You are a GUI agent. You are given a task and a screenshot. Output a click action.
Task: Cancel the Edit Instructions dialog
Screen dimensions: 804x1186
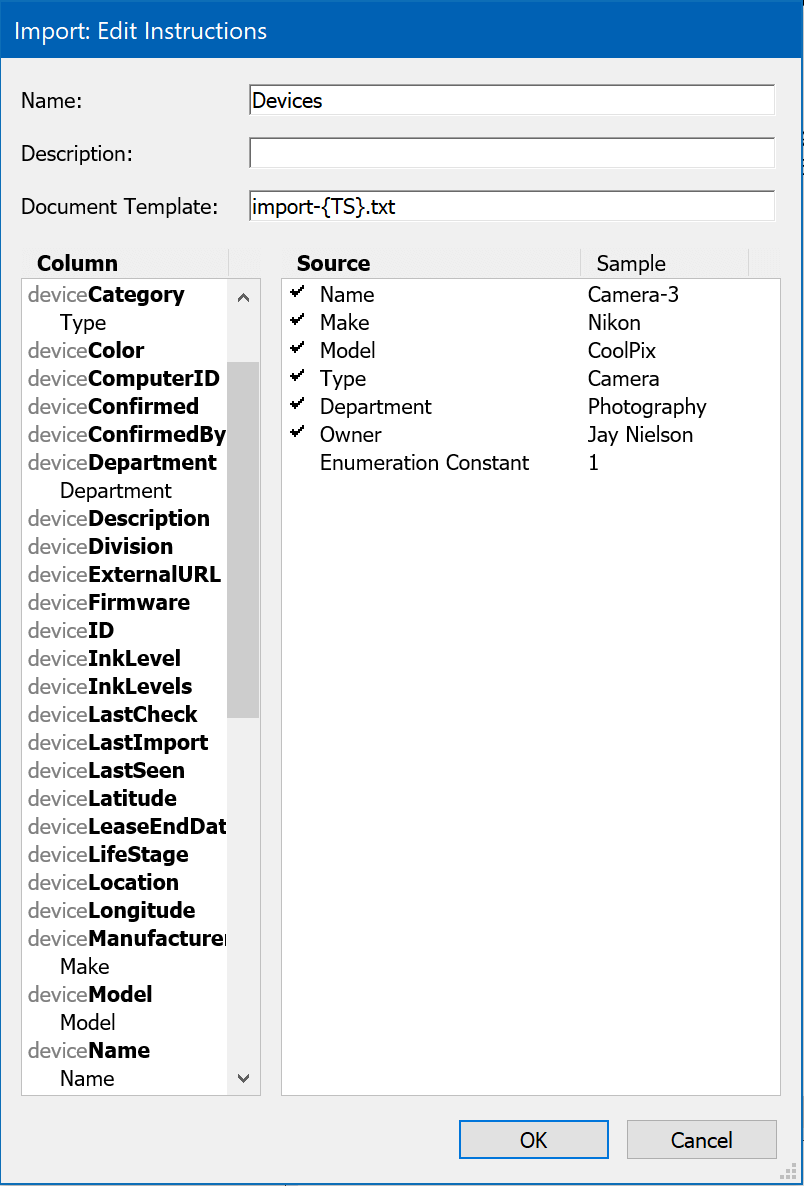click(x=701, y=1139)
